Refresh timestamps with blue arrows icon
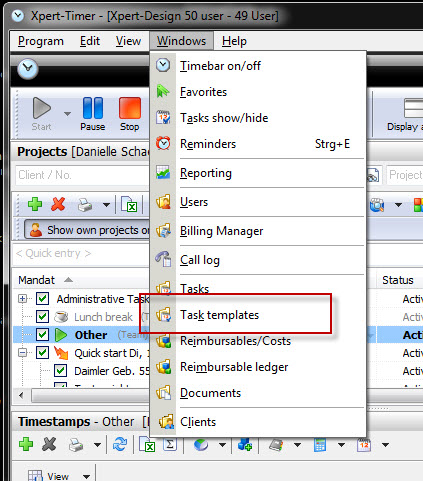The width and height of the screenshot is (423, 481). (x=120, y=444)
